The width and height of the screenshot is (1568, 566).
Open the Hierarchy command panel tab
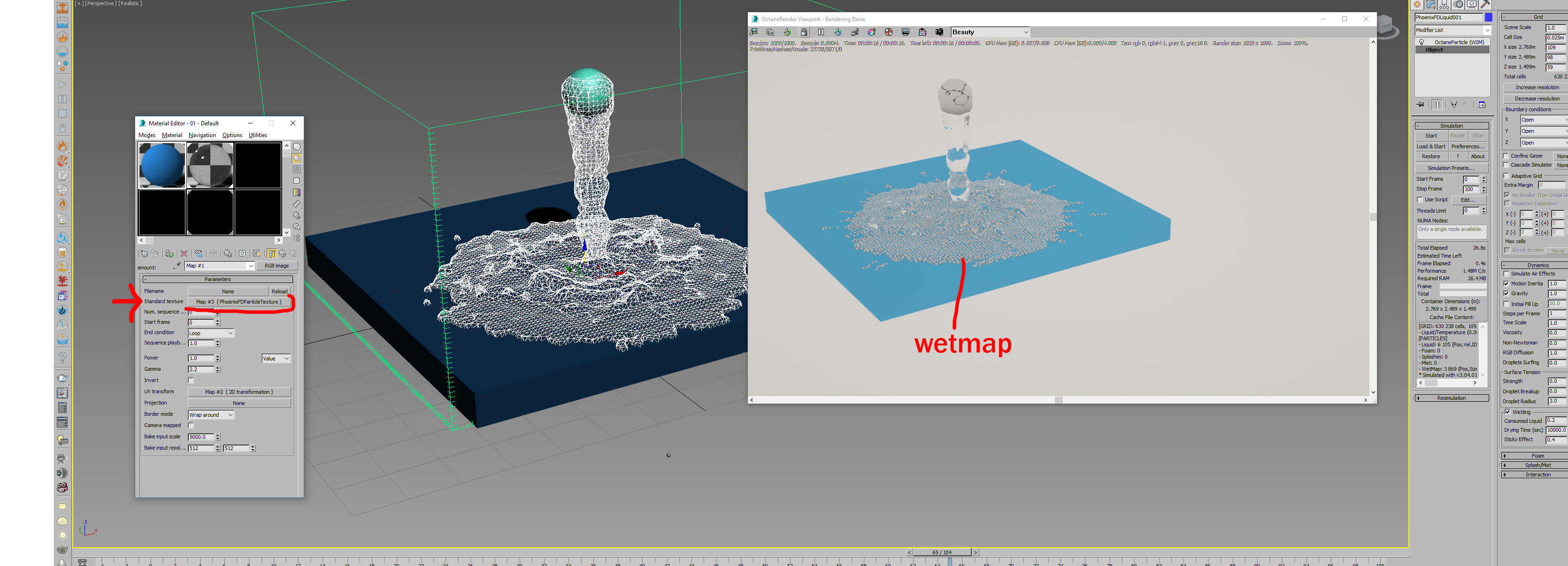1445,4
